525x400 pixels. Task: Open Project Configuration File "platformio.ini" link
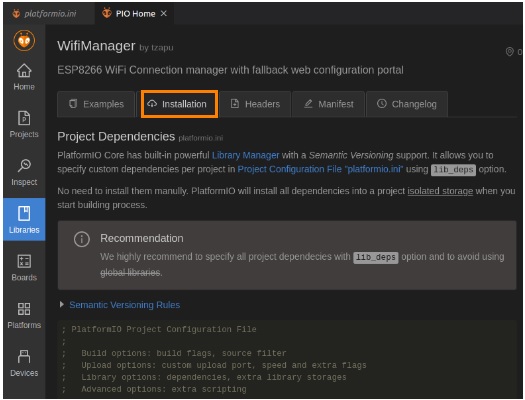tap(320, 169)
